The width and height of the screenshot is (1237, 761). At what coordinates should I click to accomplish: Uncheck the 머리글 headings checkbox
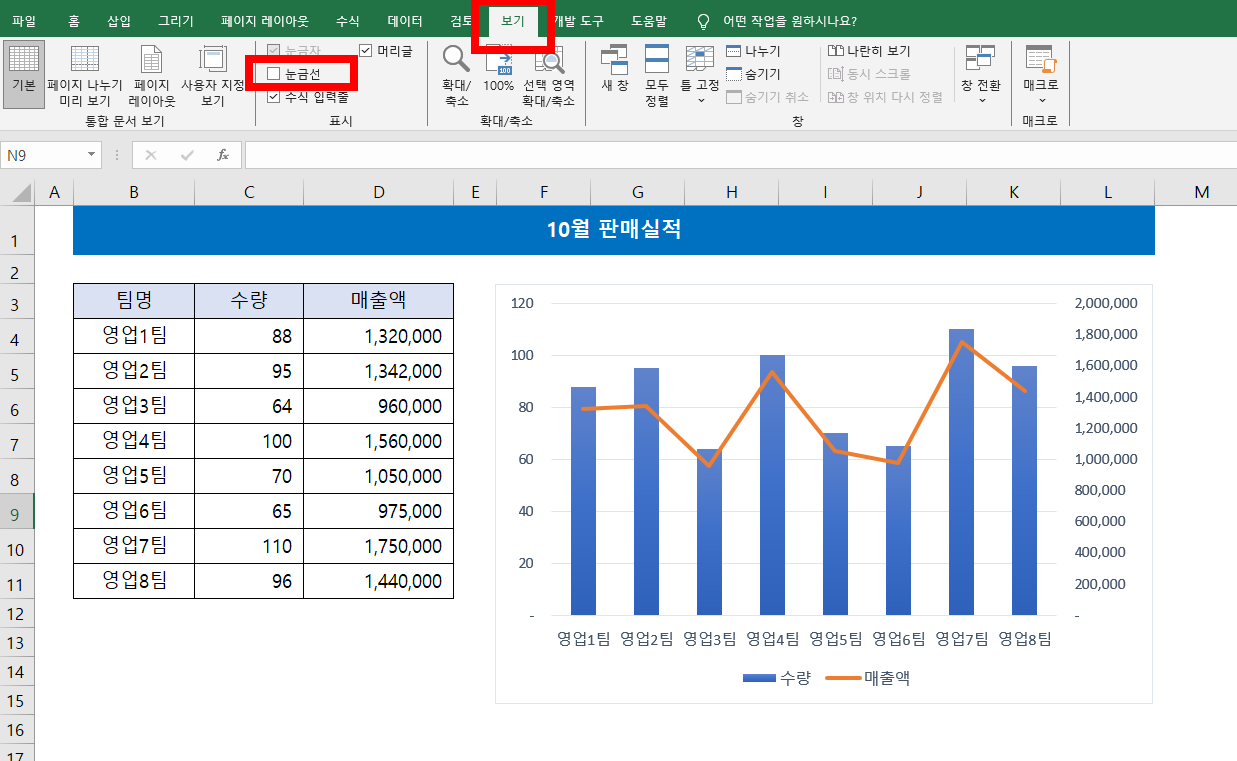[366, 50]
